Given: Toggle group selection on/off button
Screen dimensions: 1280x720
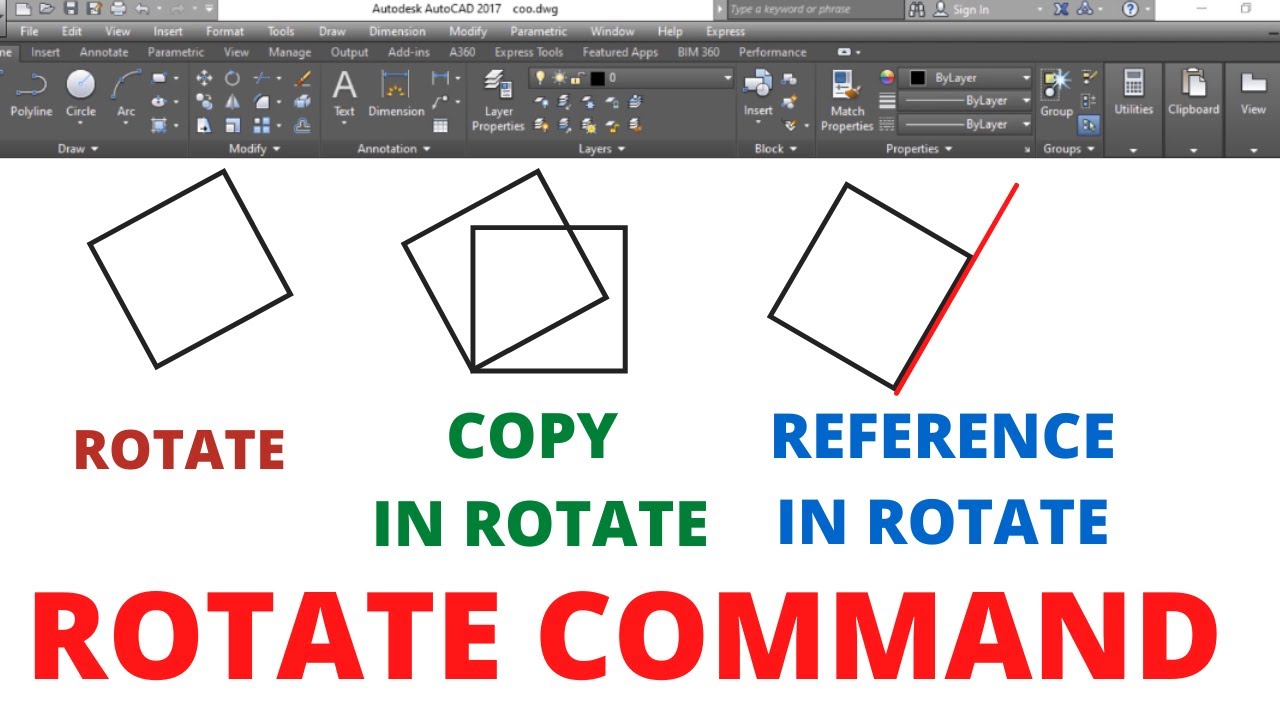Looking at the screenshot, I should pyautogui.click(x=1090, y=125).
